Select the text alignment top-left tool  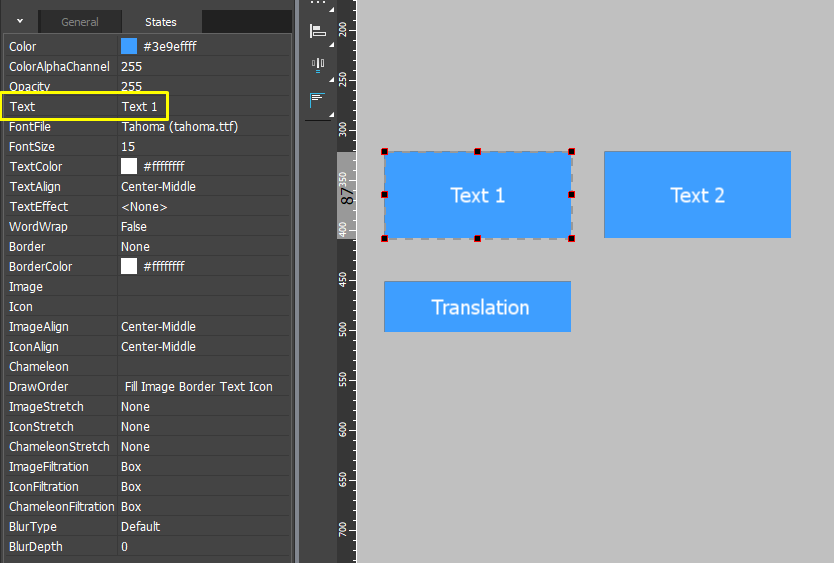click(317, 99)
